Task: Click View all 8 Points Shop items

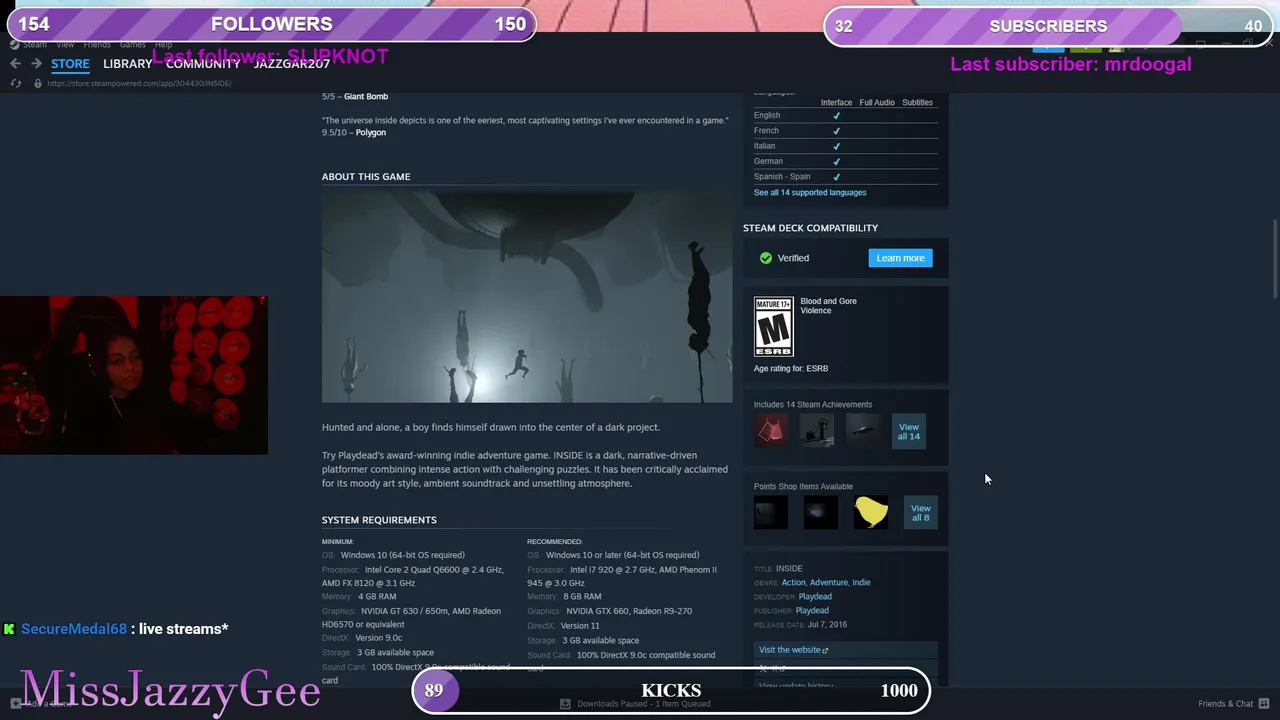Action: (x=920, y=513)
